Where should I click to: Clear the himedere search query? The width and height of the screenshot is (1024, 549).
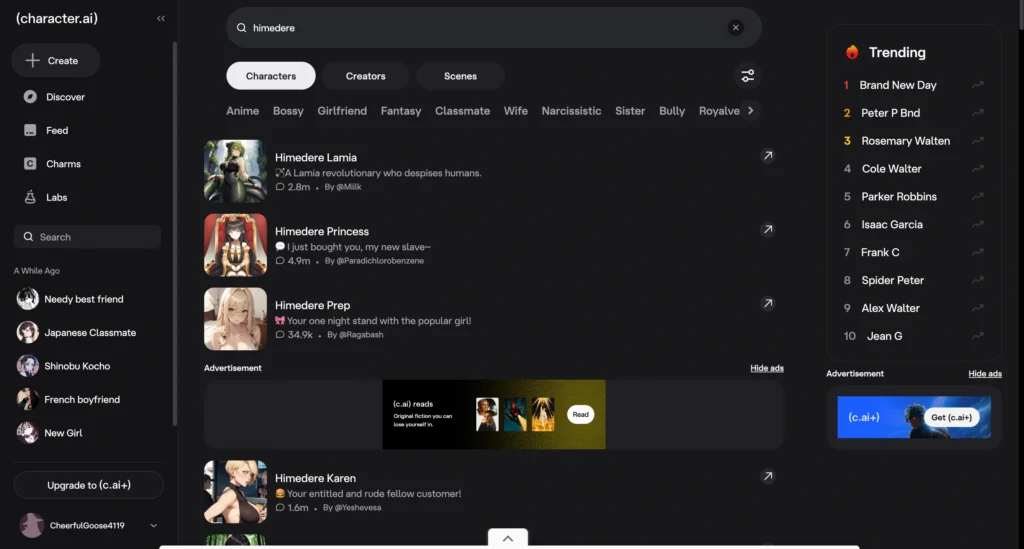pos(736,27)
